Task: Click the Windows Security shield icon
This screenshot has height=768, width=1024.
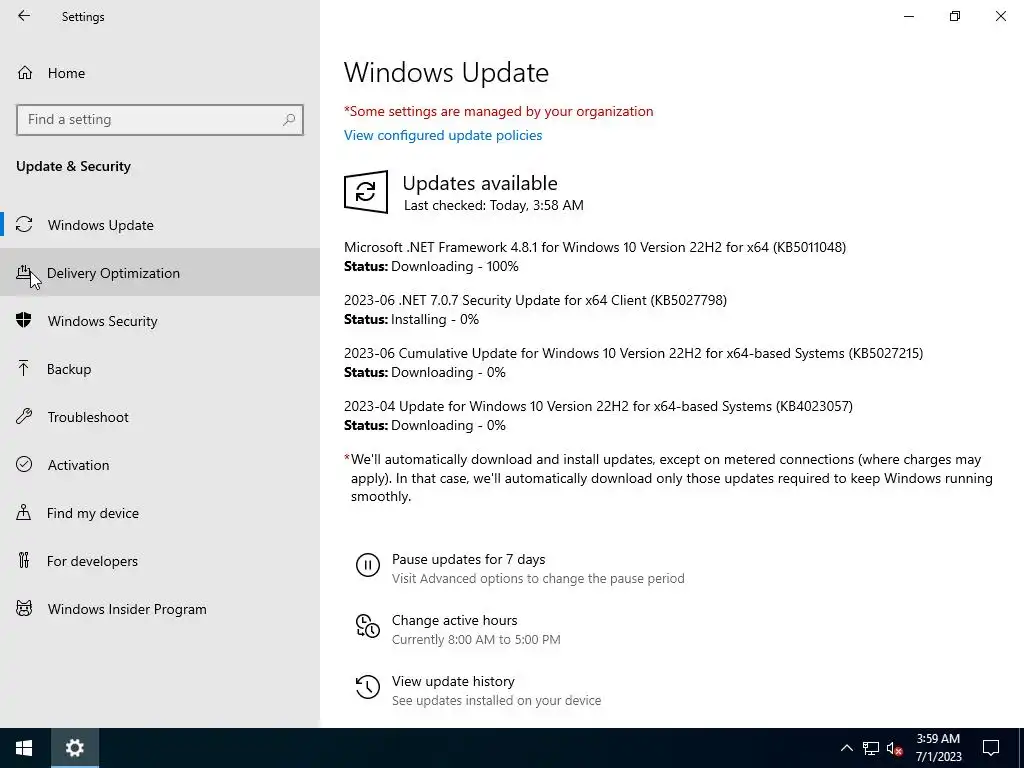Action: click(x=24, y=320)
